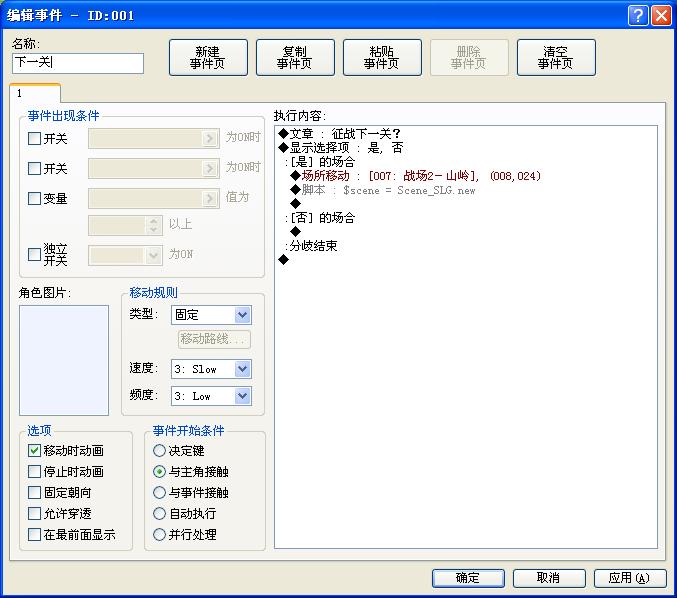677x598 pixels.
Task: Uncheck the 移动时动画 checkbox
Action: [34, 450]
